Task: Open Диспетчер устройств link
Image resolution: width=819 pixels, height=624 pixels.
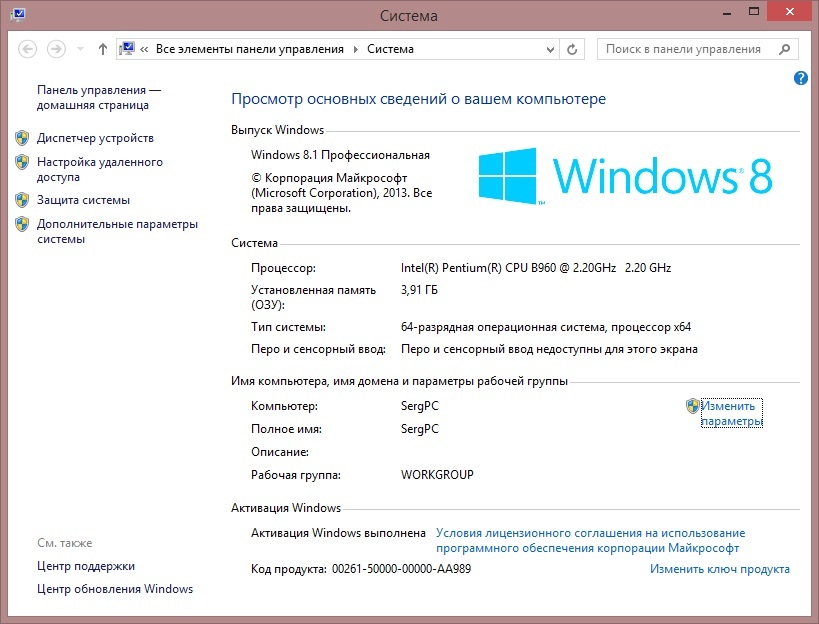Action: [95, 138]
